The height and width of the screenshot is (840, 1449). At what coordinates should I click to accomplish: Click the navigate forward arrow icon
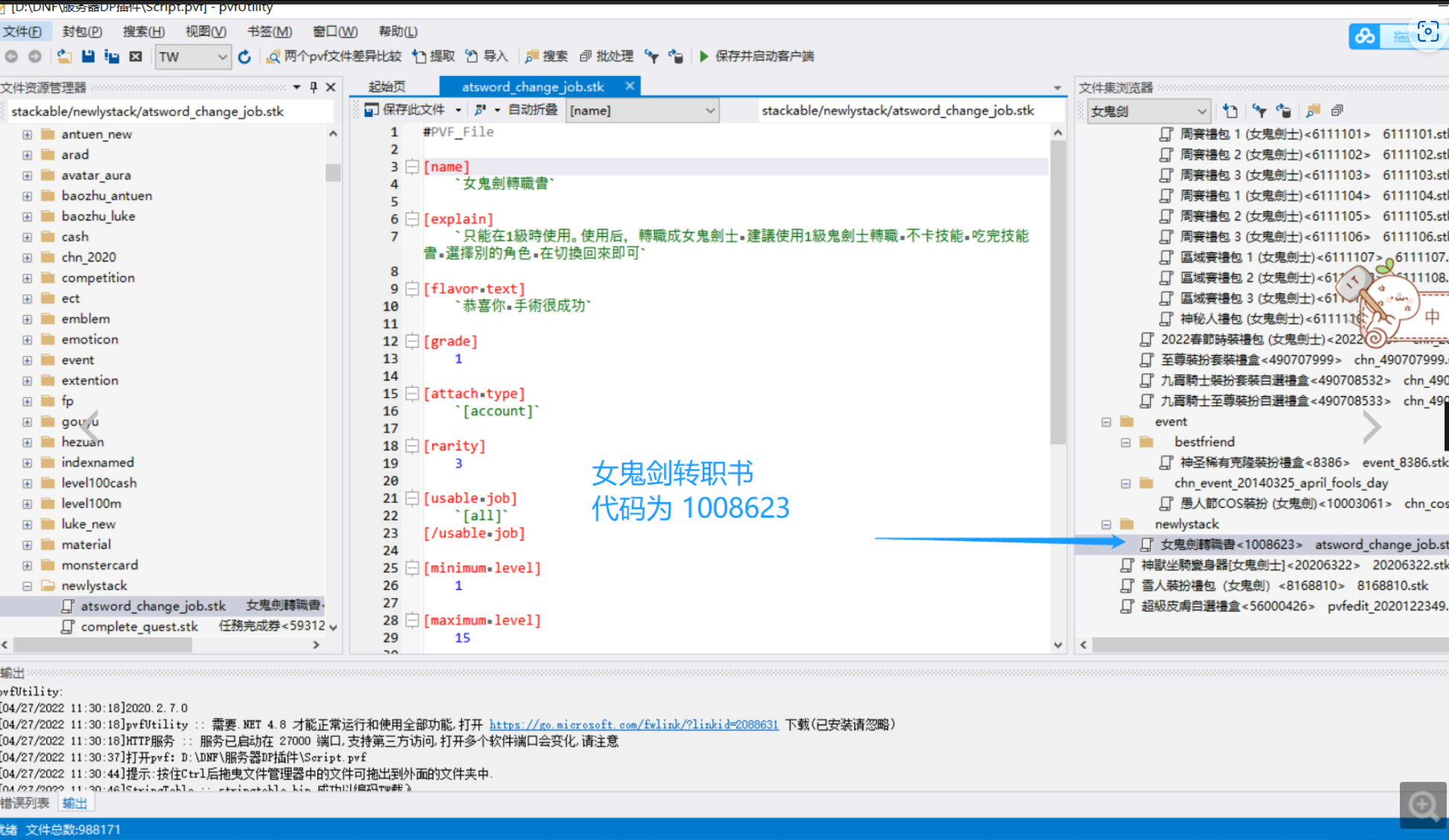35,56
